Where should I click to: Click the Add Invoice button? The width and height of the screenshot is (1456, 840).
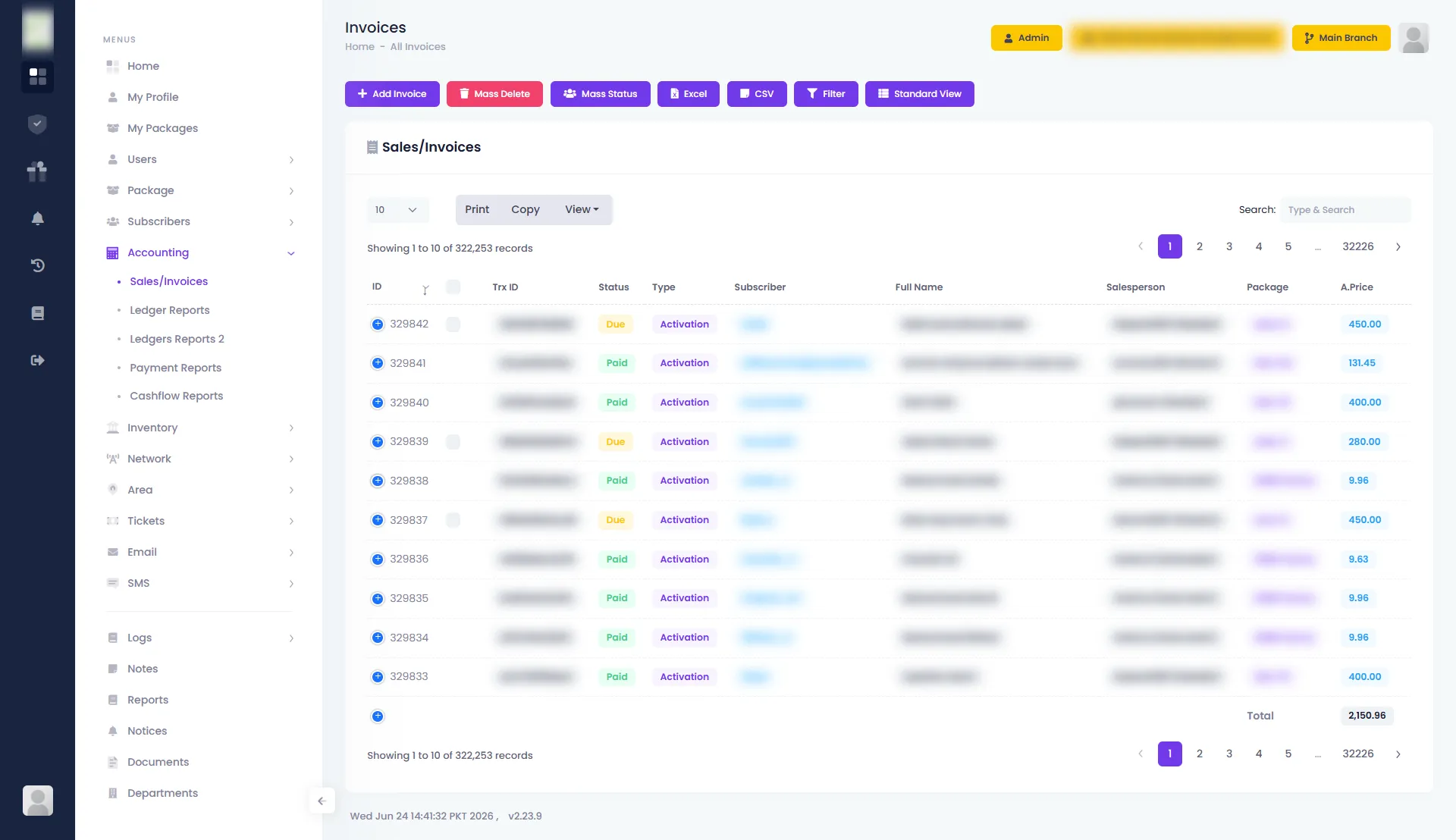pos(392,94)
